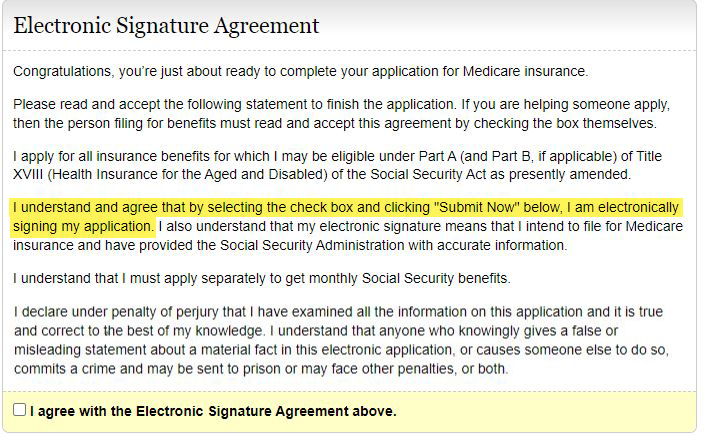Image resolution: width=706 pixels, height=435 pixels.
Task: Click the "I declare under penalty of perjury" text
Action: click(x=130, y=313)
